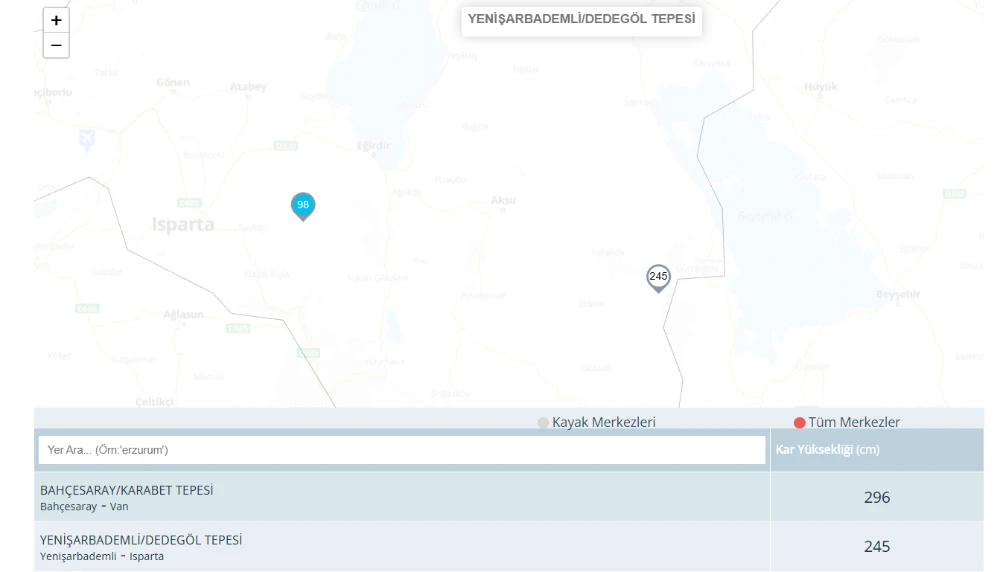Sort by Kar Yüksekliği column header
The image size is (1000, 572).
click(x=827, y=450)
